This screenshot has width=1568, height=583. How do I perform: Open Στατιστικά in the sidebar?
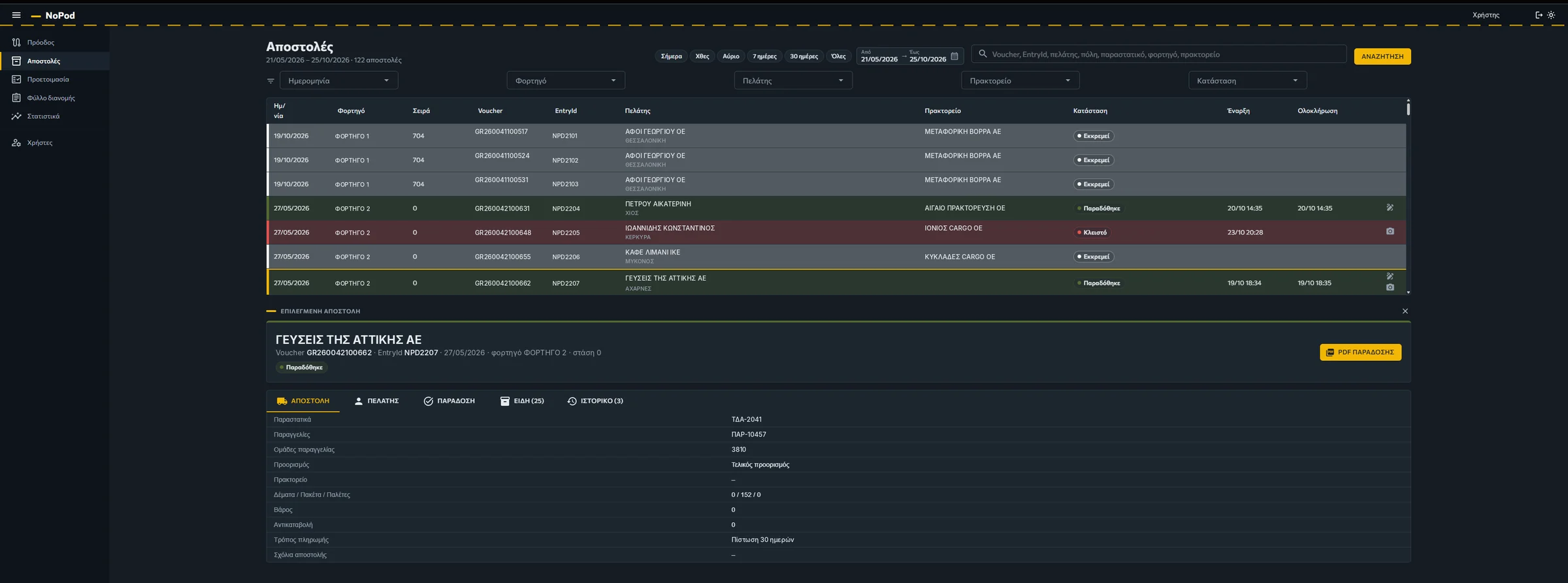coord(55,116)
